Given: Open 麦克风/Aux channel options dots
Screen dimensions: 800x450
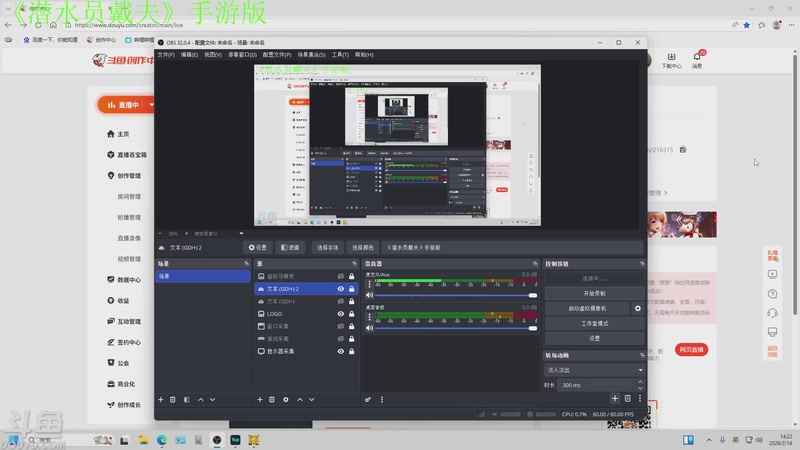Looking at the screenshot, I should coord(370,284).
